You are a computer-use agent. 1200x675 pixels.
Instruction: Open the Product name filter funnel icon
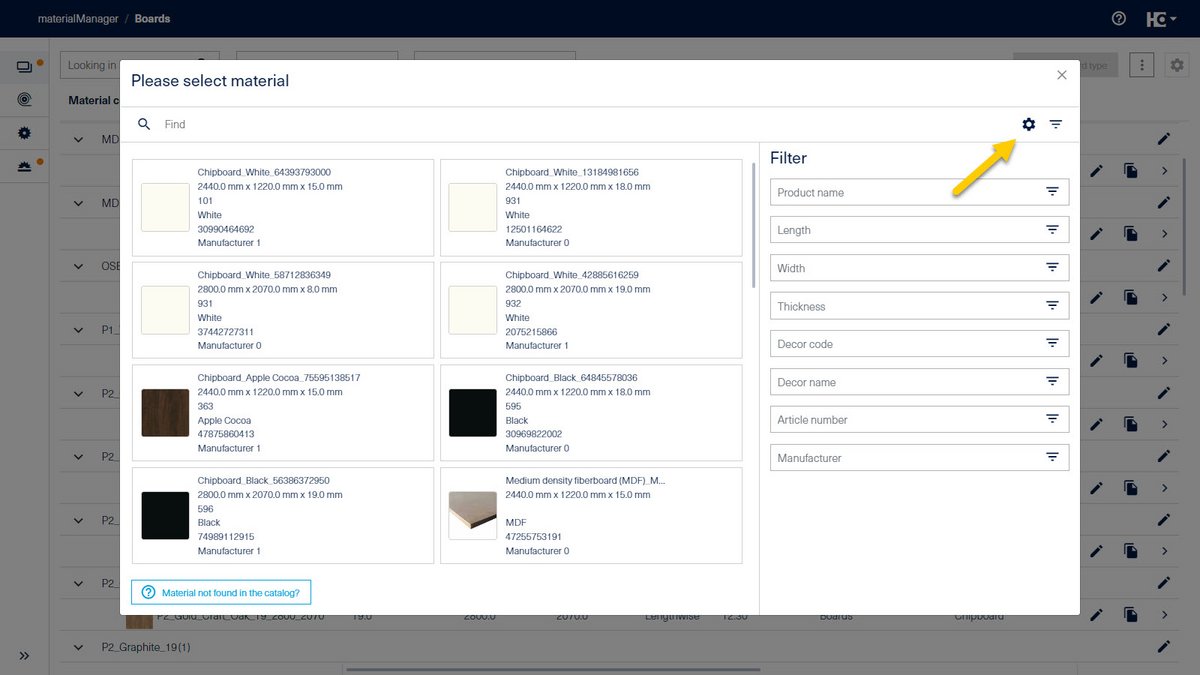tap(1052, 191)
